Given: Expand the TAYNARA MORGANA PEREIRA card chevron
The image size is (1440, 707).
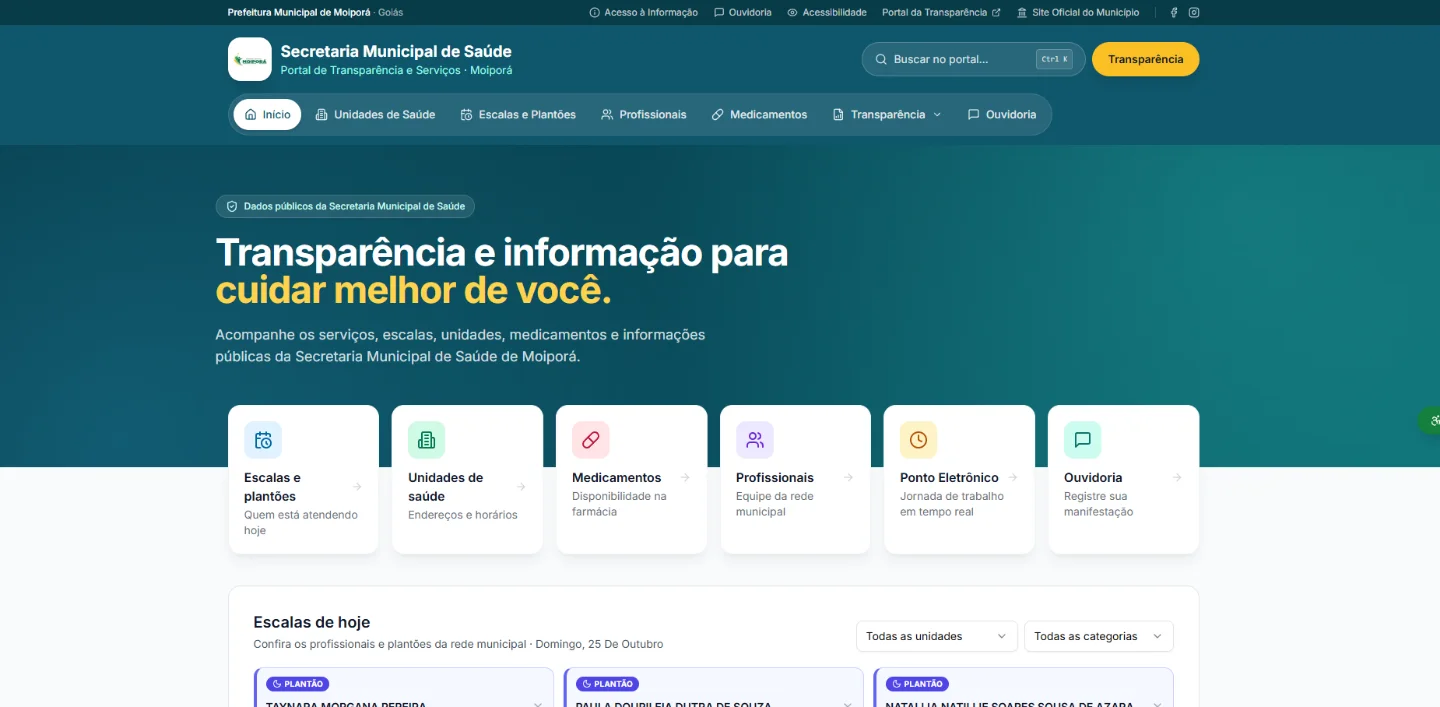Looking at the screenshot, I should [x=537, y=703].
